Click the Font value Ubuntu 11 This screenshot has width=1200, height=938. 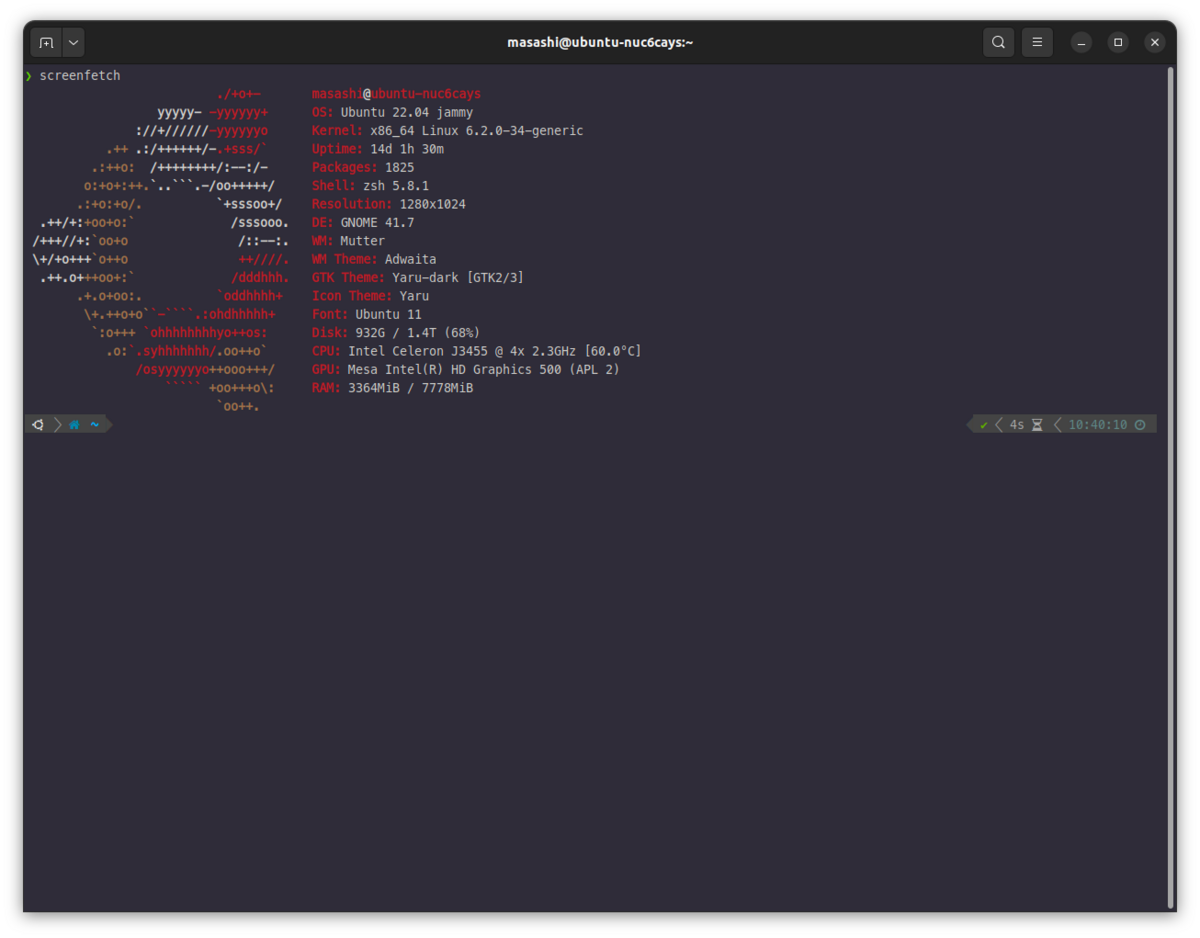(388, 315)
